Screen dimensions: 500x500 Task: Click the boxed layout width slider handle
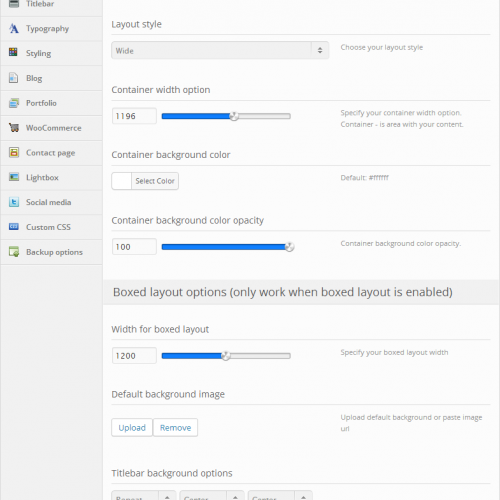point(226,356)
